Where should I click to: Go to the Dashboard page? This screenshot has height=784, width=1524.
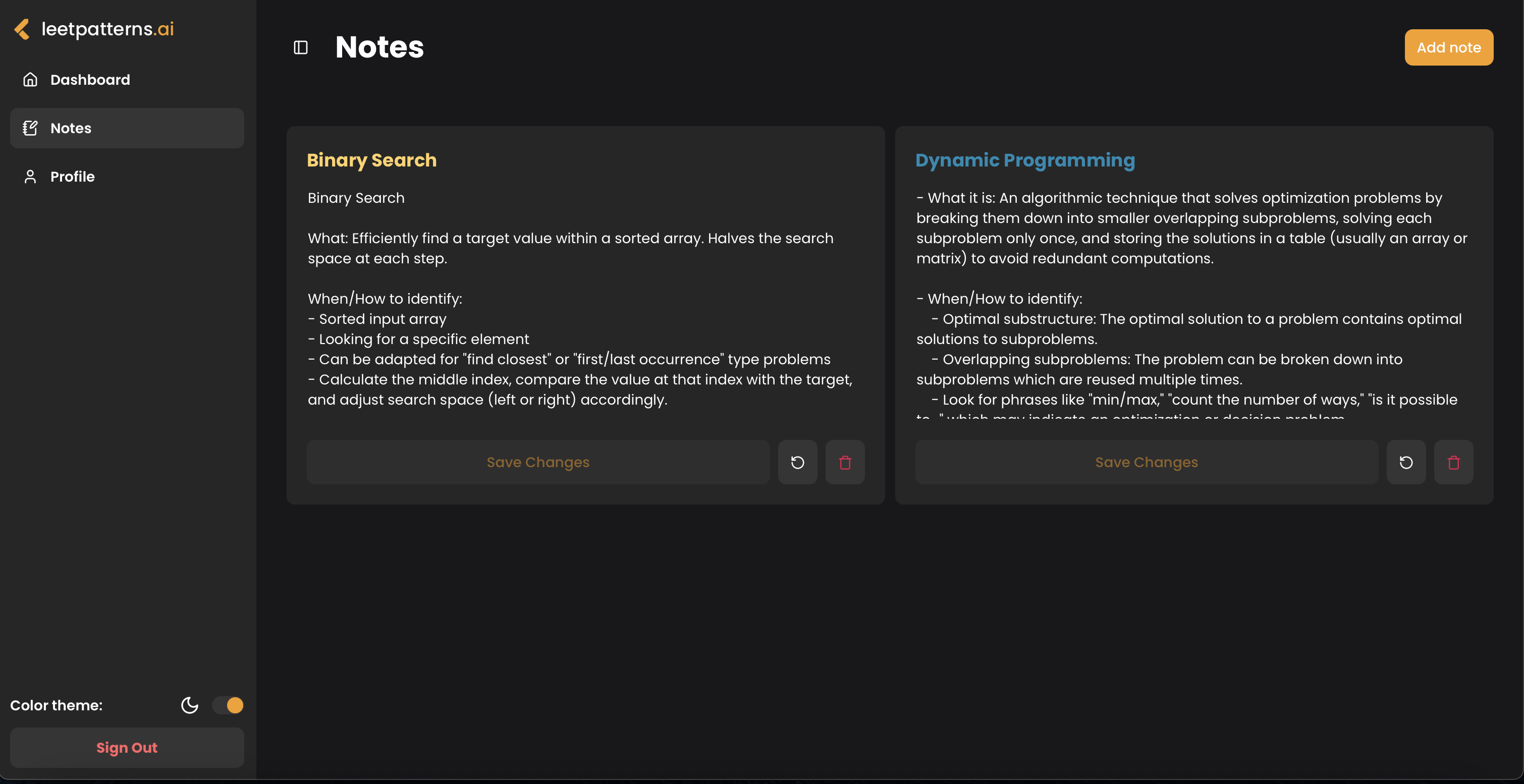point(127,80)
